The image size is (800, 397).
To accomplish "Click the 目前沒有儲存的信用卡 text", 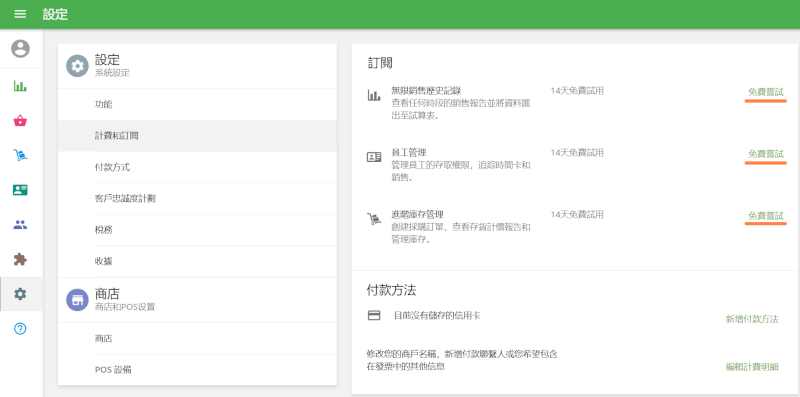I will tap(437, 315).
